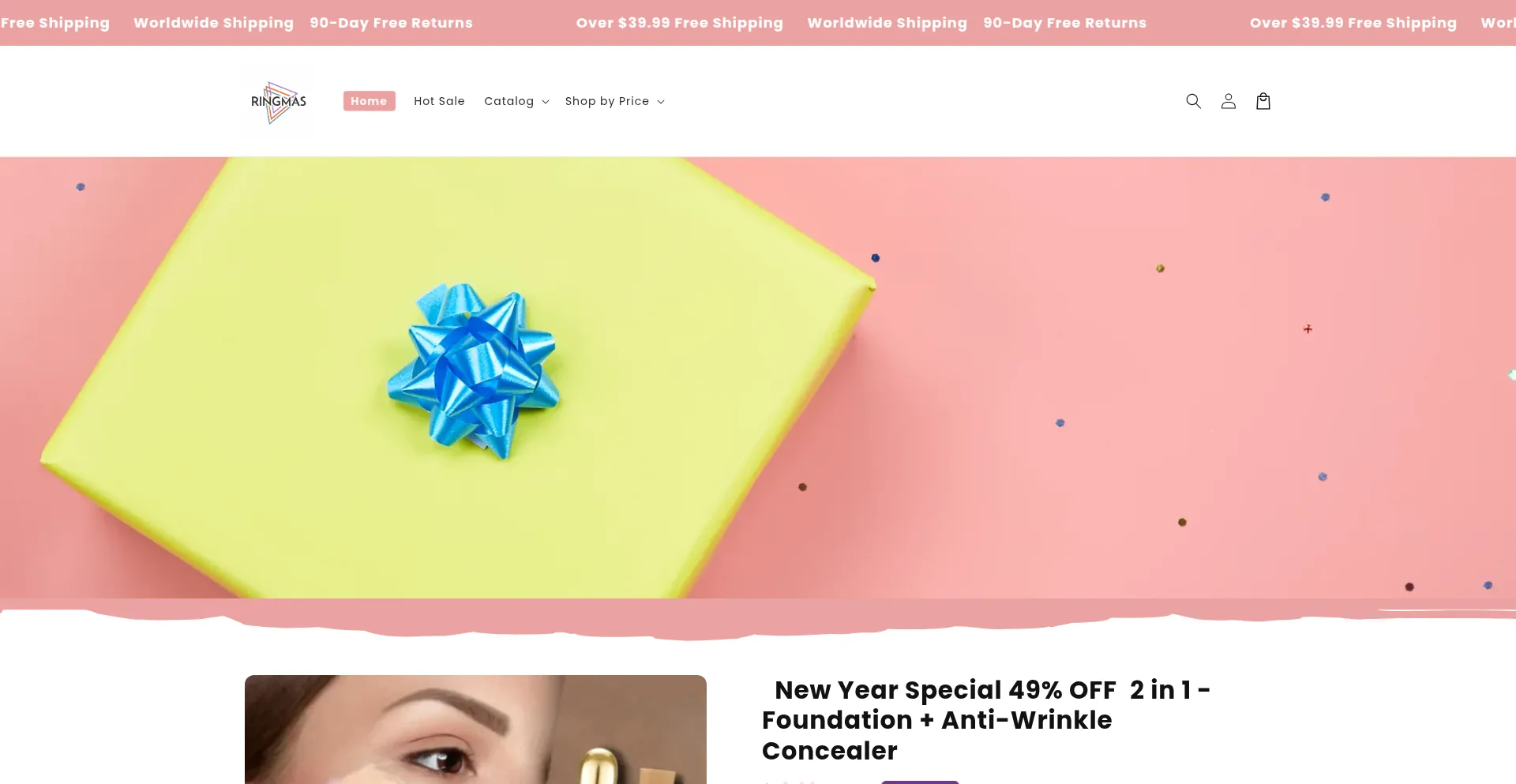The image size is (1516, 784).
Task: Open the New Year Special product title
Action: coord(985,720)
